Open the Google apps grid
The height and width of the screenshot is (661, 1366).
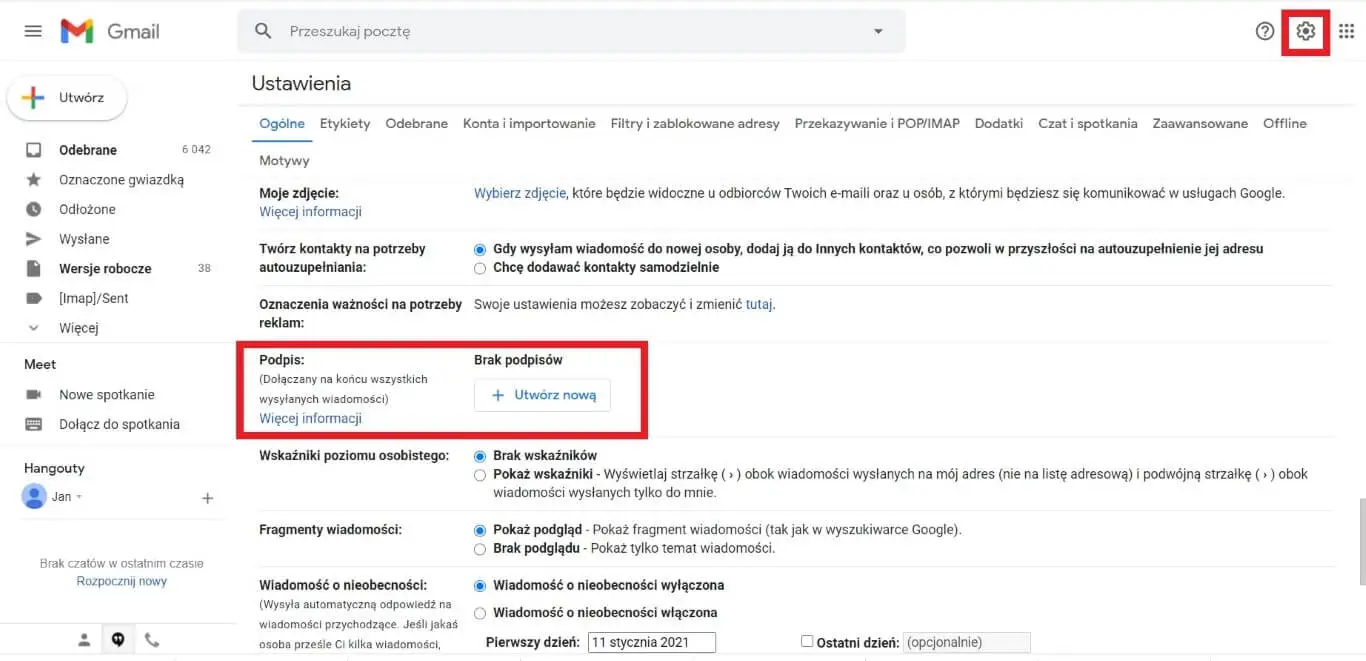point(1346,31)
